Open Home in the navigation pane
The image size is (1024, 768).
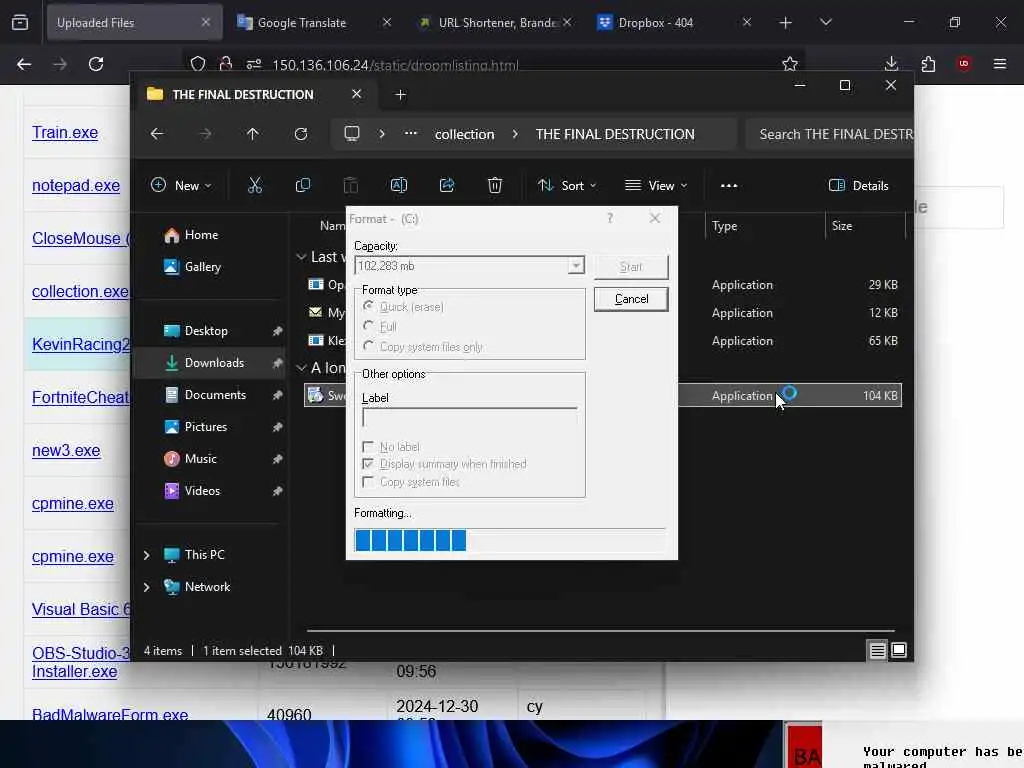pos(210,235)
